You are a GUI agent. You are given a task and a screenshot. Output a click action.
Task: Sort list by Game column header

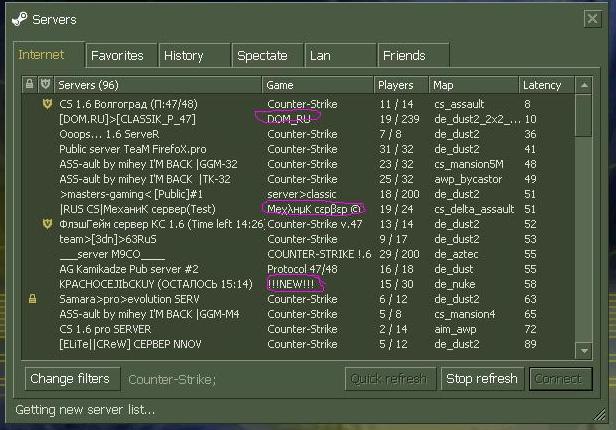pyautogui.click(x=318, y=85)
